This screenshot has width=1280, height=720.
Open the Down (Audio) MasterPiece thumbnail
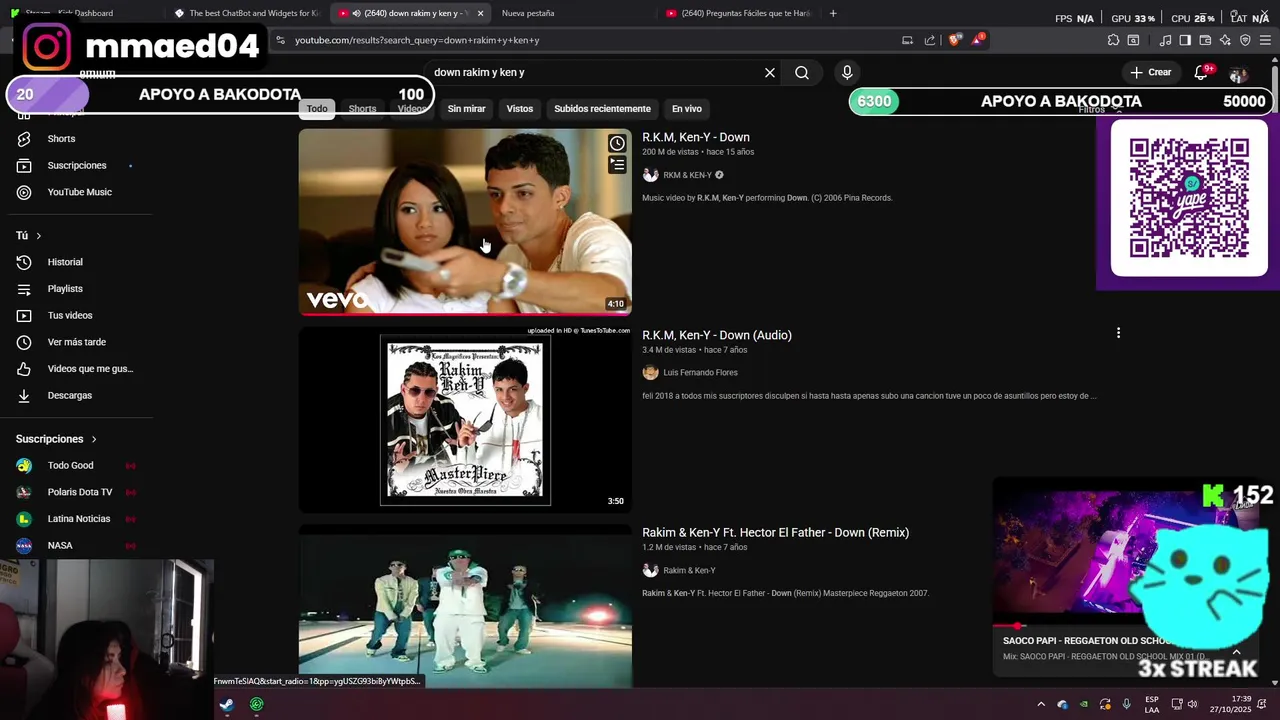[465, 420]
